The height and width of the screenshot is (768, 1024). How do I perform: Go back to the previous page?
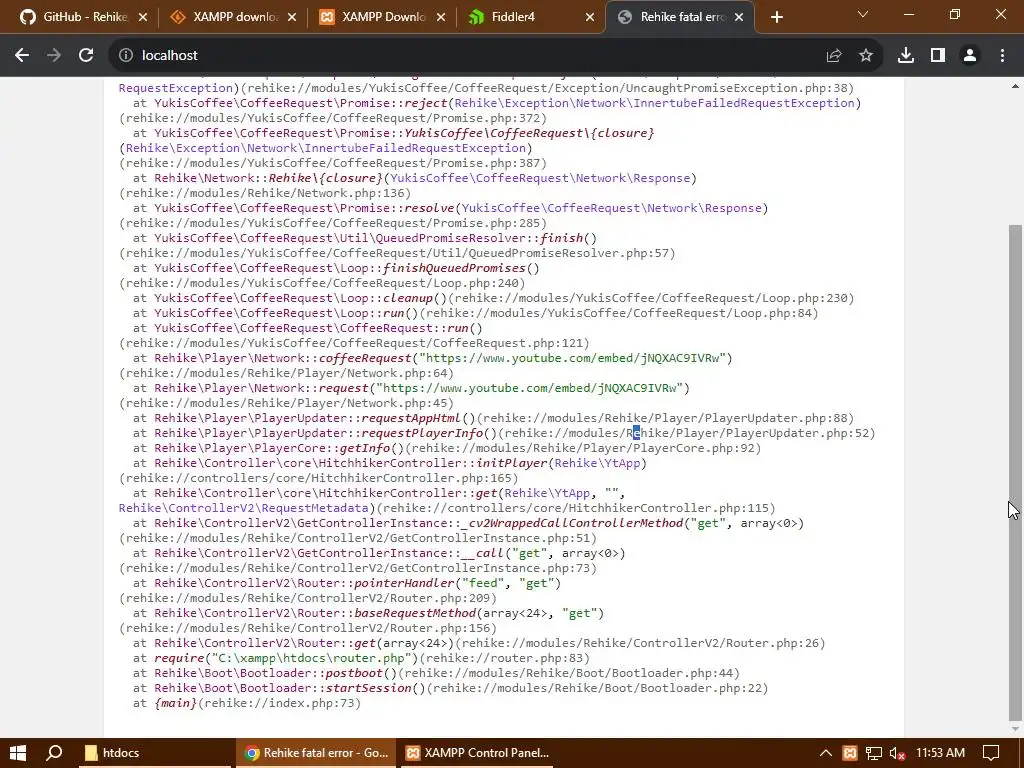tap(22, 56)
